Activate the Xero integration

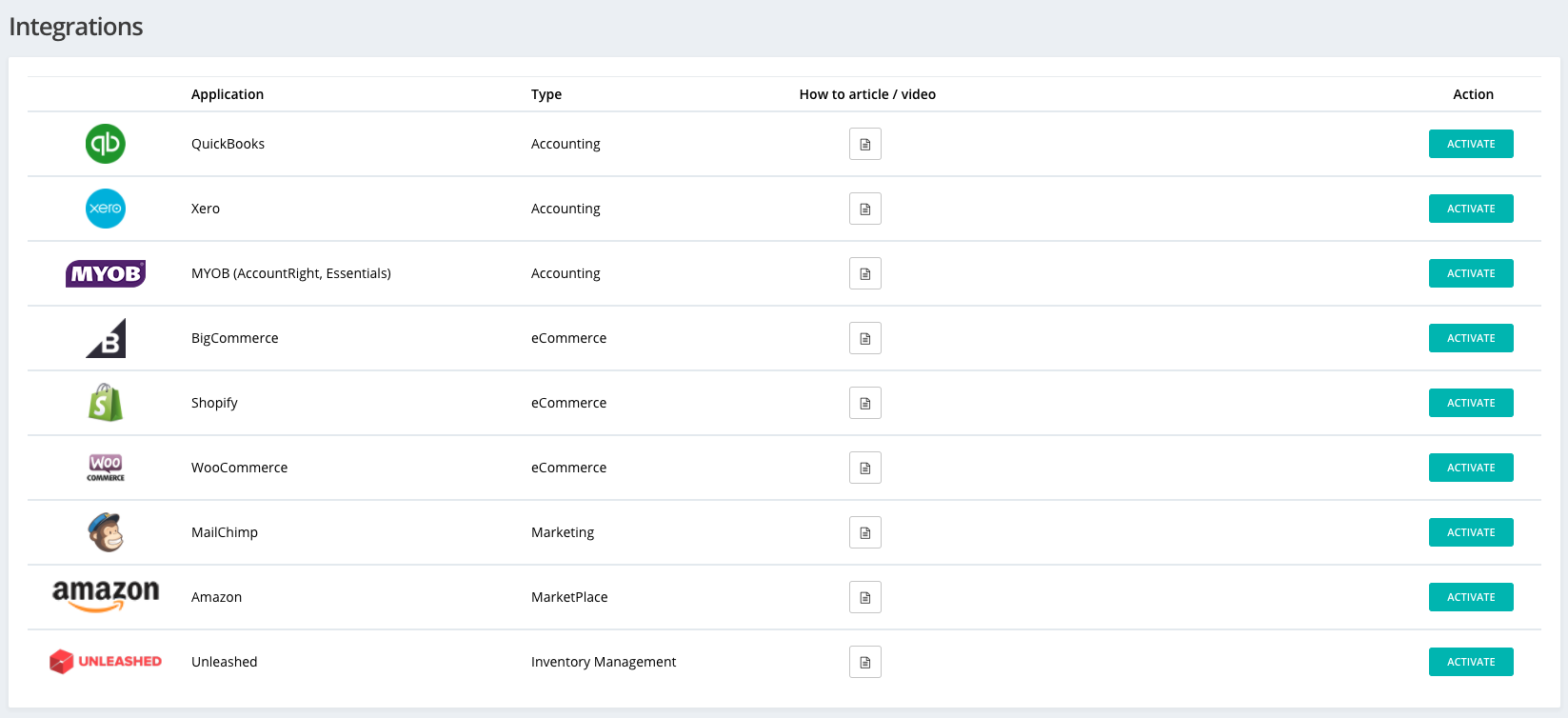[x=1470, y=209]
